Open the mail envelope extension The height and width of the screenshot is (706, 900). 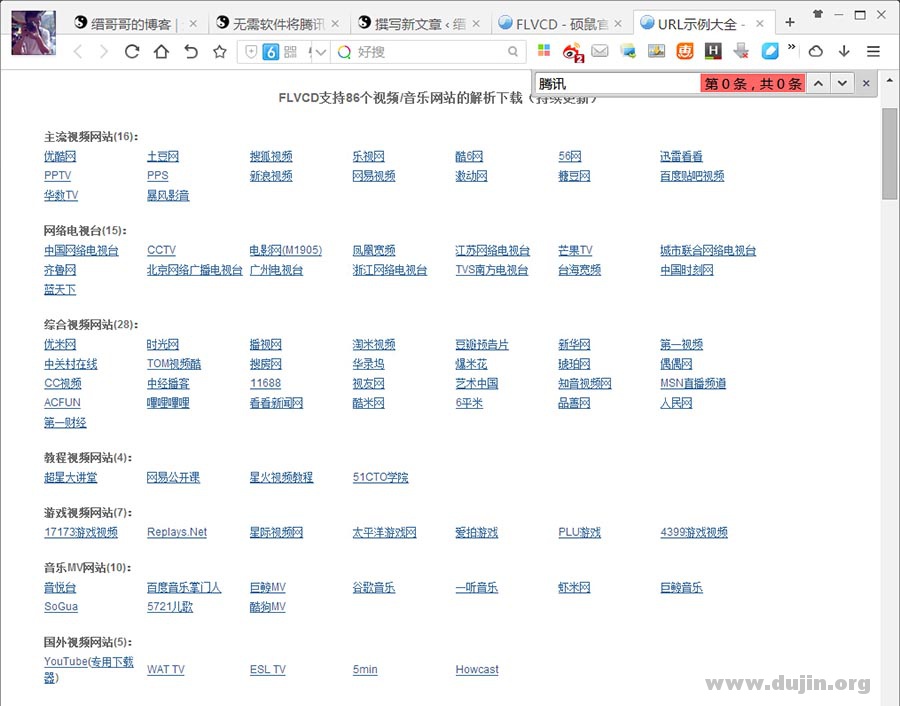coord(600,51)
